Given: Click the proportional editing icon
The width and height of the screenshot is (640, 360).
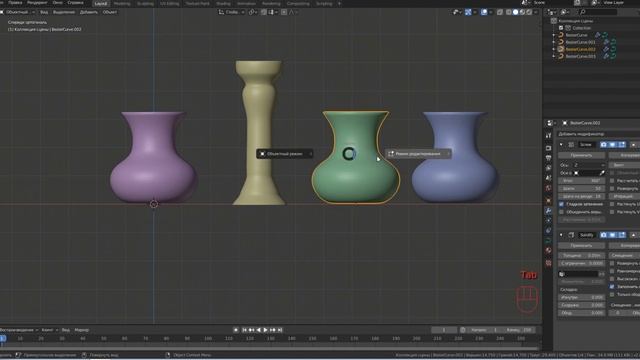Looking at the screenshot, I should tap(284, 12).
